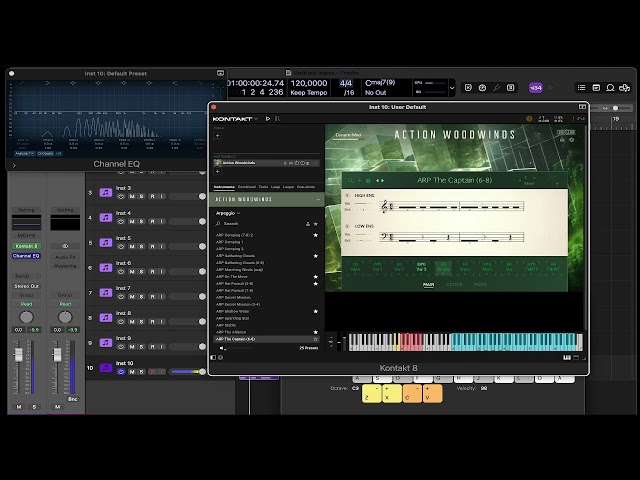Click the Channel EQ effect slot
640x480 pixels.
click(26, 256)
